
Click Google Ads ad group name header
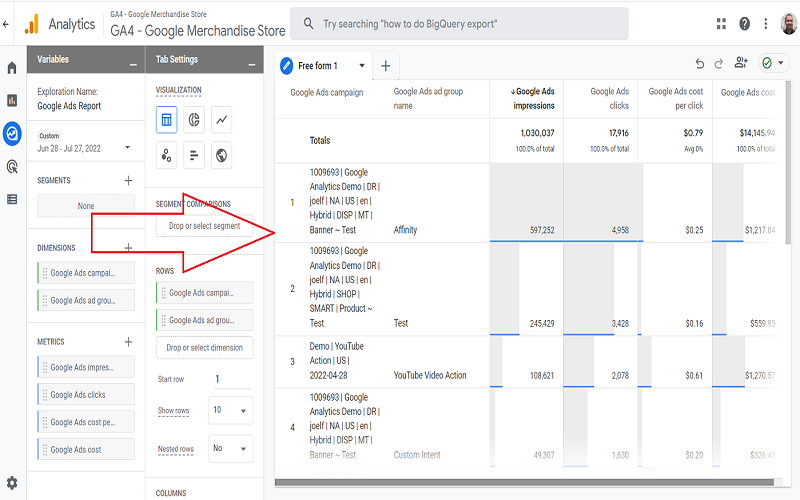[428, 98]
